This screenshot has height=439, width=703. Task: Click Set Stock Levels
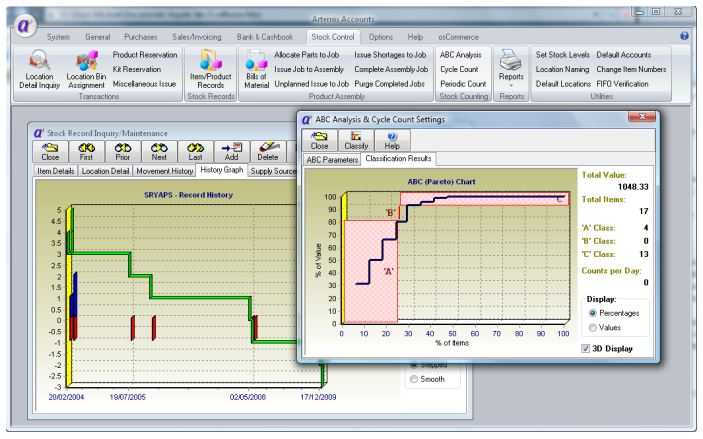[563, 55]
